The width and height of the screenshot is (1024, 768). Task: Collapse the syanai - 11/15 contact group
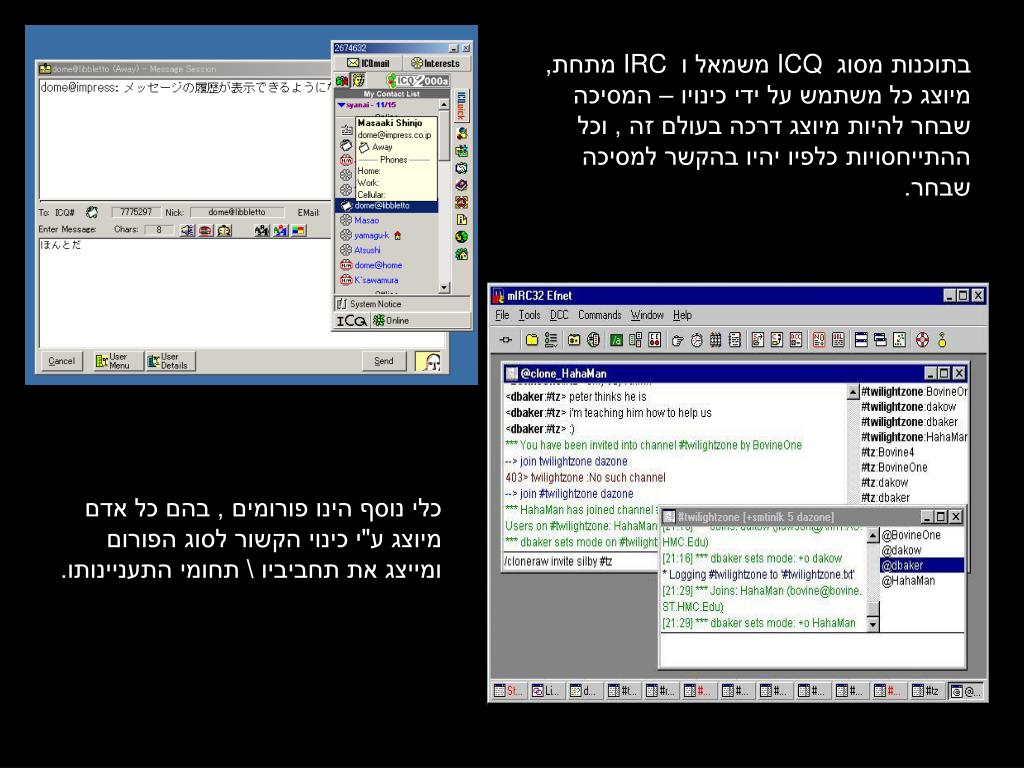(341, 104)
